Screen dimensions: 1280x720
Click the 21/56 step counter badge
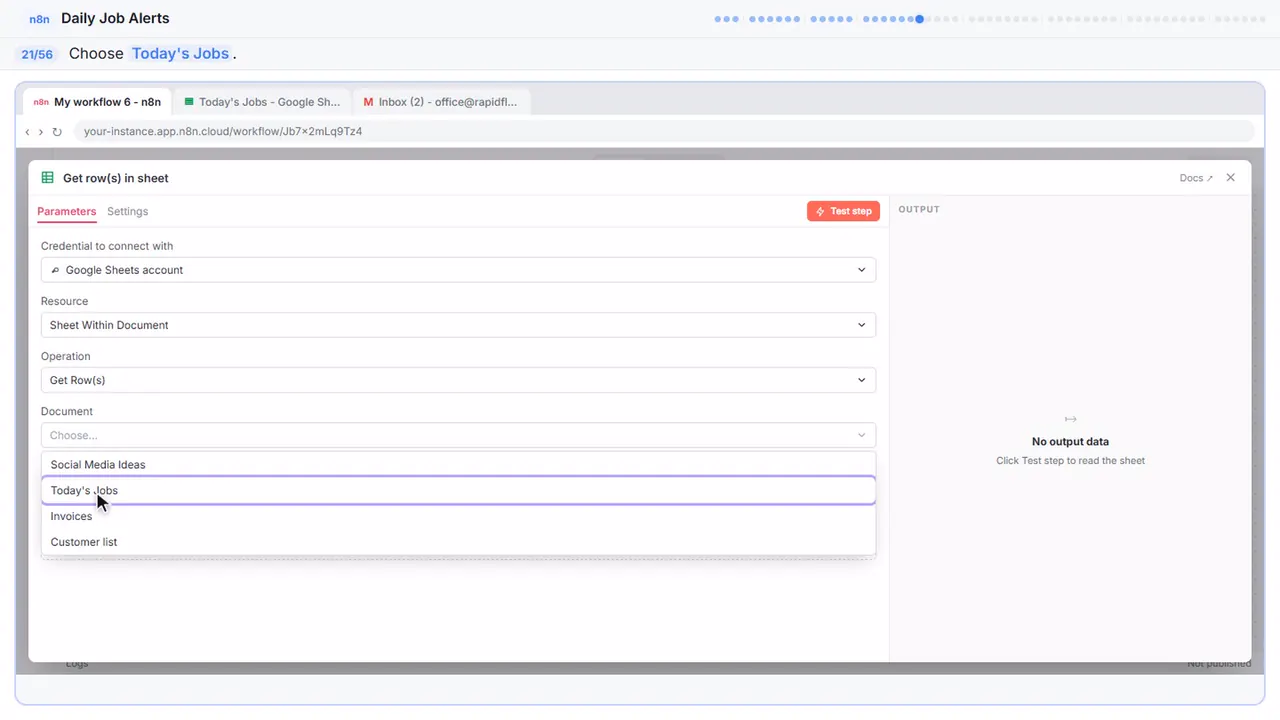click(x=37, y=54)
